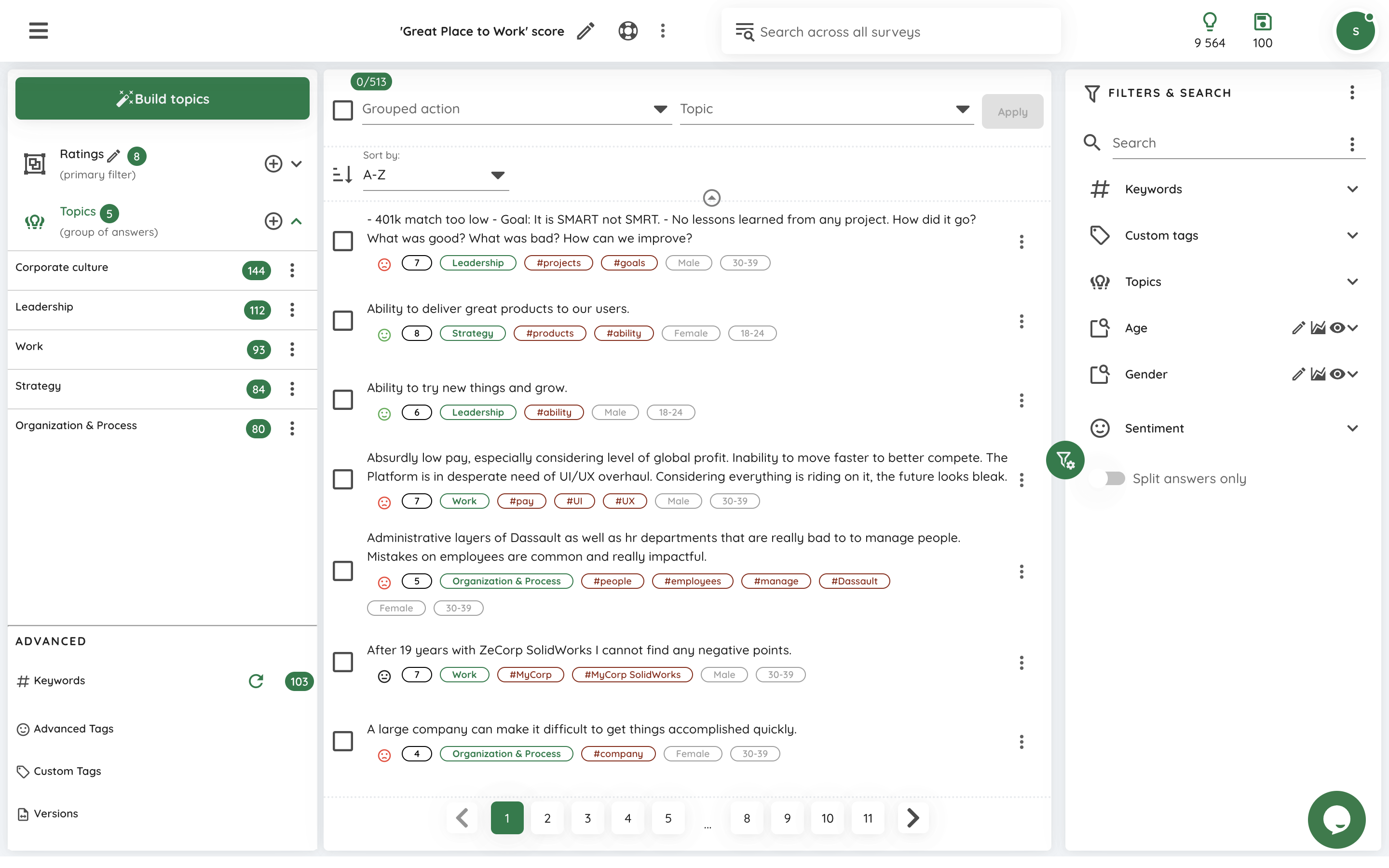Viewport: 1389px width, 868px height.
Task: Refresh the Keywords count
Action: (256, 681)
